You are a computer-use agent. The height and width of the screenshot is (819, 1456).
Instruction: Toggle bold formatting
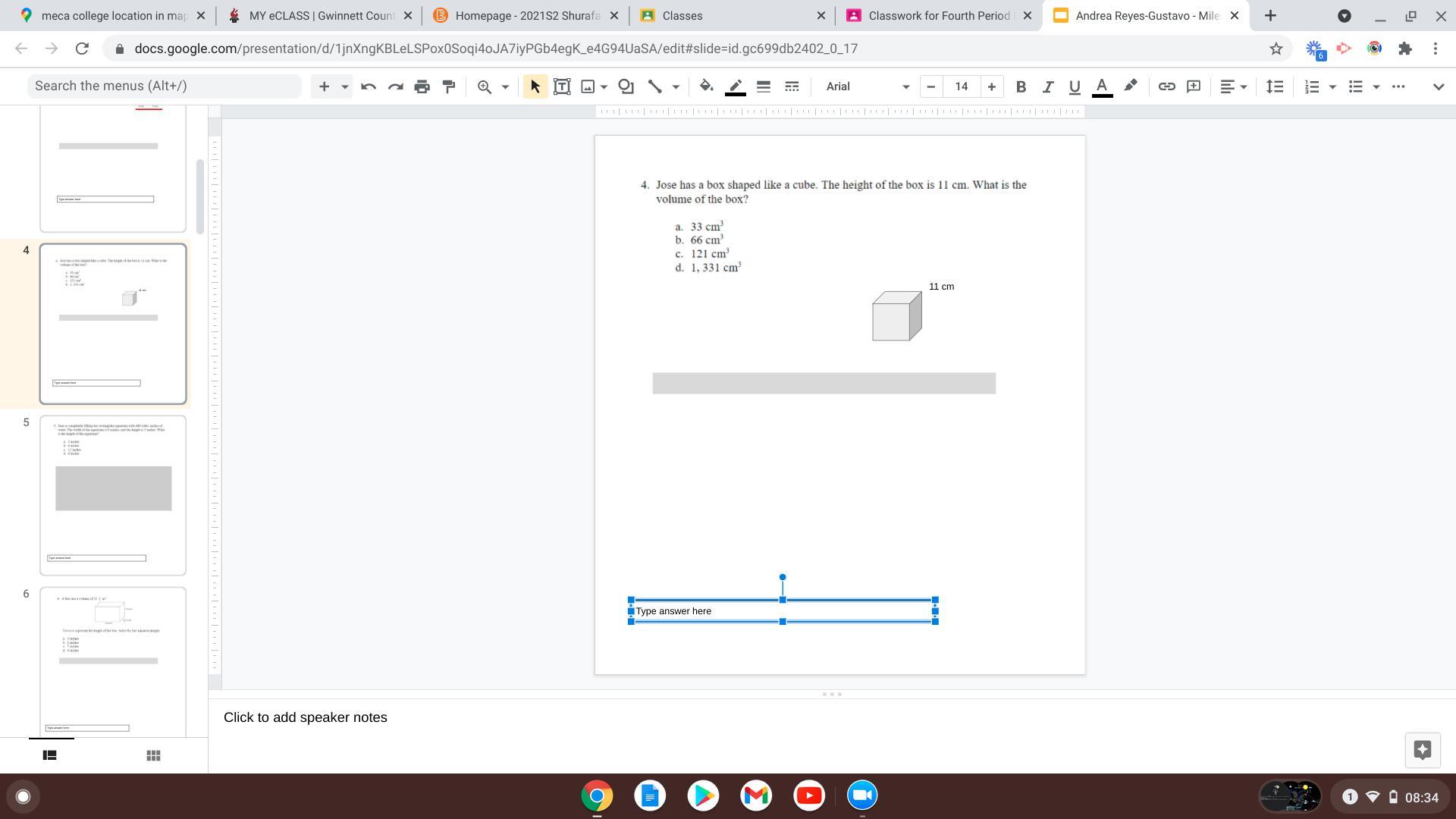[x=1021, y=86]
